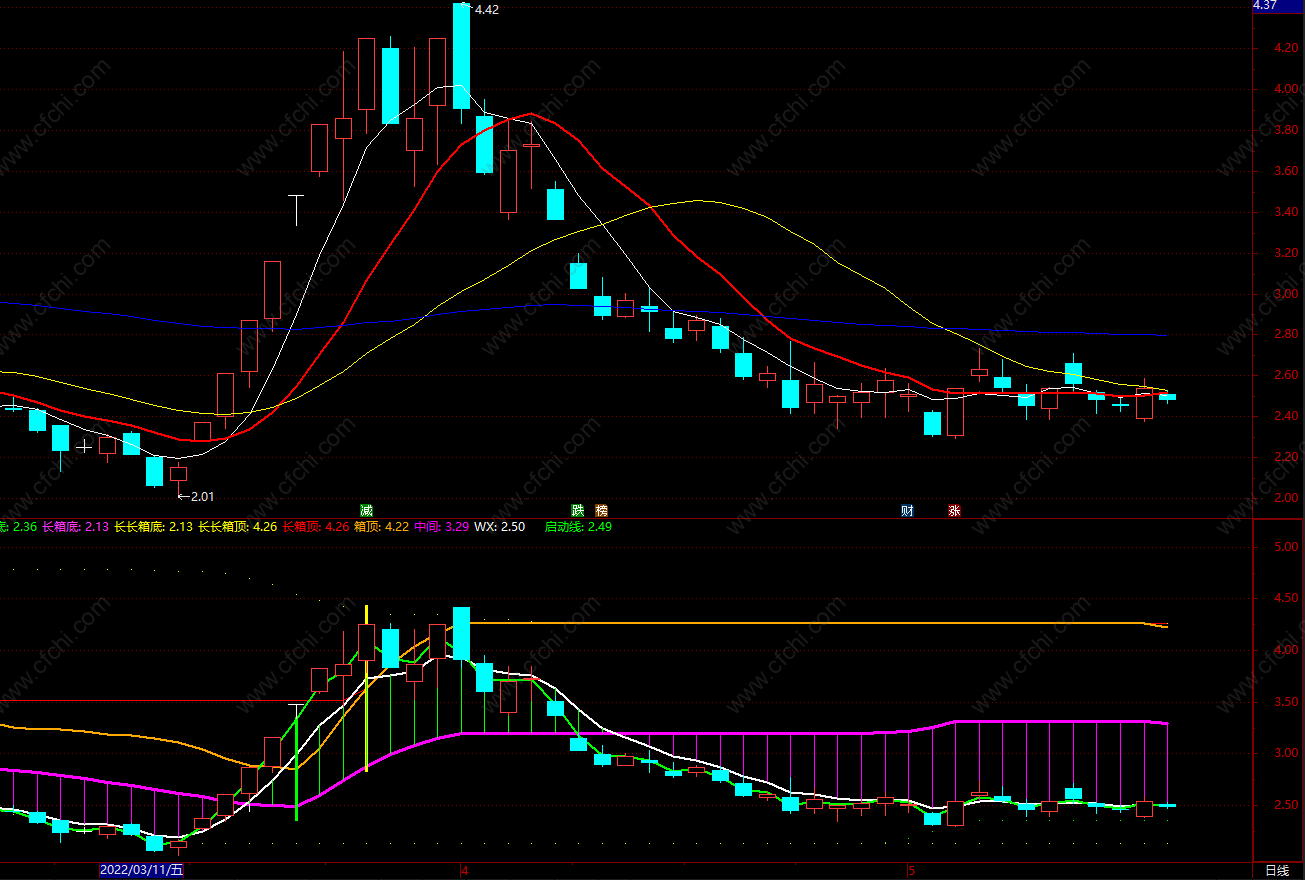Image resolution: width=1305 pixels, height=880 pixels.
Task: Click the 4.42 high price label
Action: (487, 9)
